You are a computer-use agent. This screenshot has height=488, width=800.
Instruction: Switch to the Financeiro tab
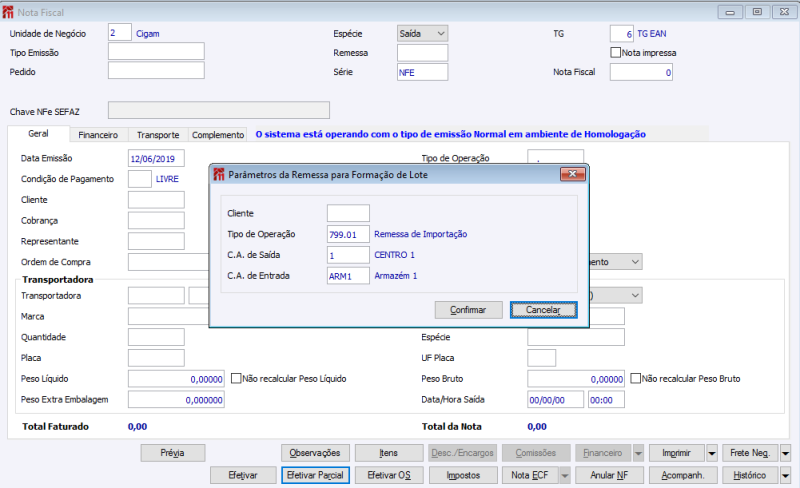coord(98,135)
